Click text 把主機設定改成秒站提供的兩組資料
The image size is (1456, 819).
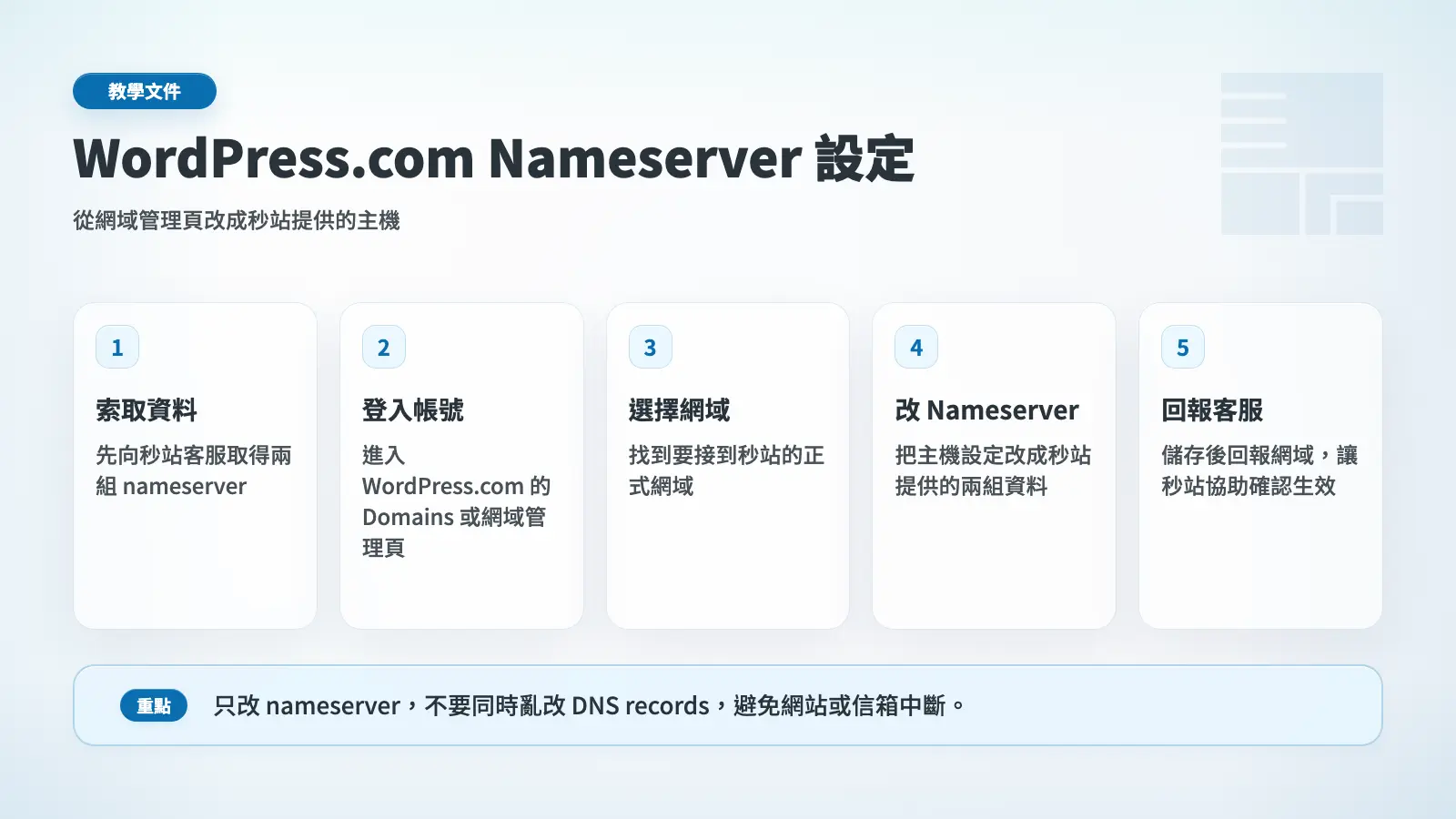993,470
